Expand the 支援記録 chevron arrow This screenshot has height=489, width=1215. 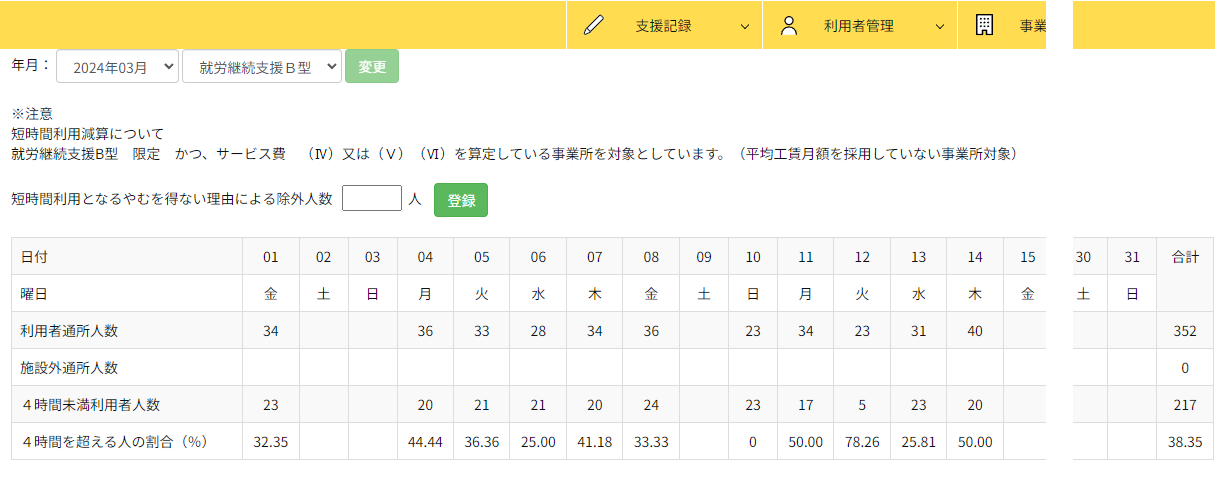point(744,27)
